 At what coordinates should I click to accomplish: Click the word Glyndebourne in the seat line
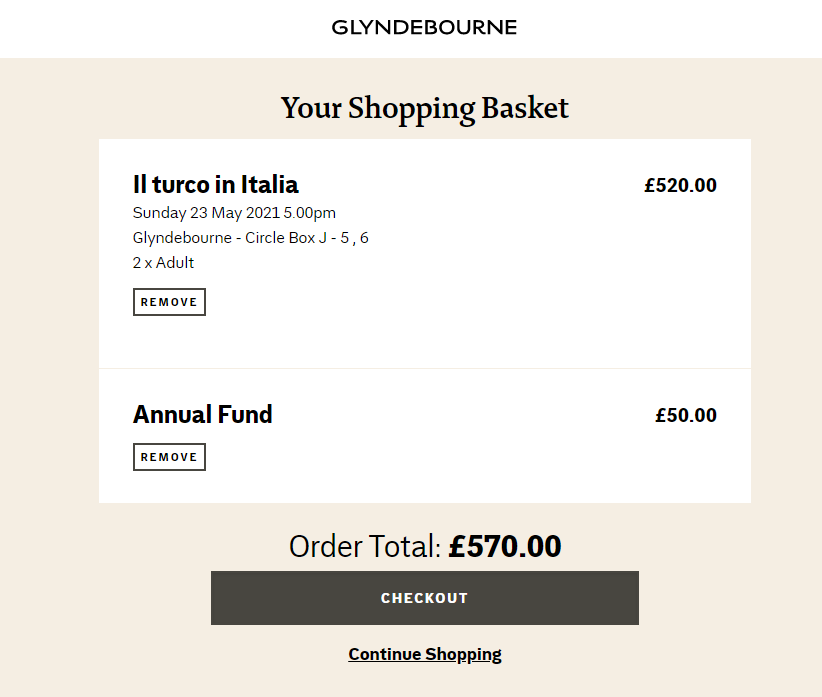182,238
